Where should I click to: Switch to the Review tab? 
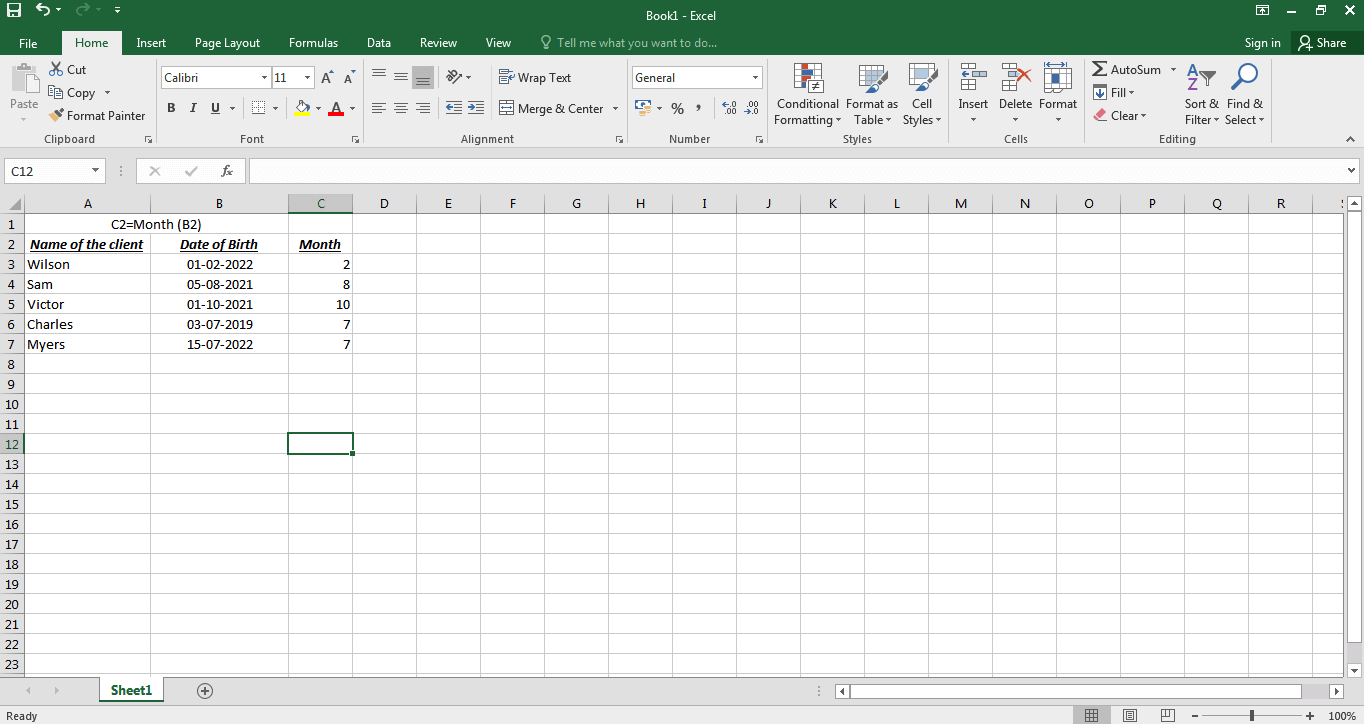[438, 43]
